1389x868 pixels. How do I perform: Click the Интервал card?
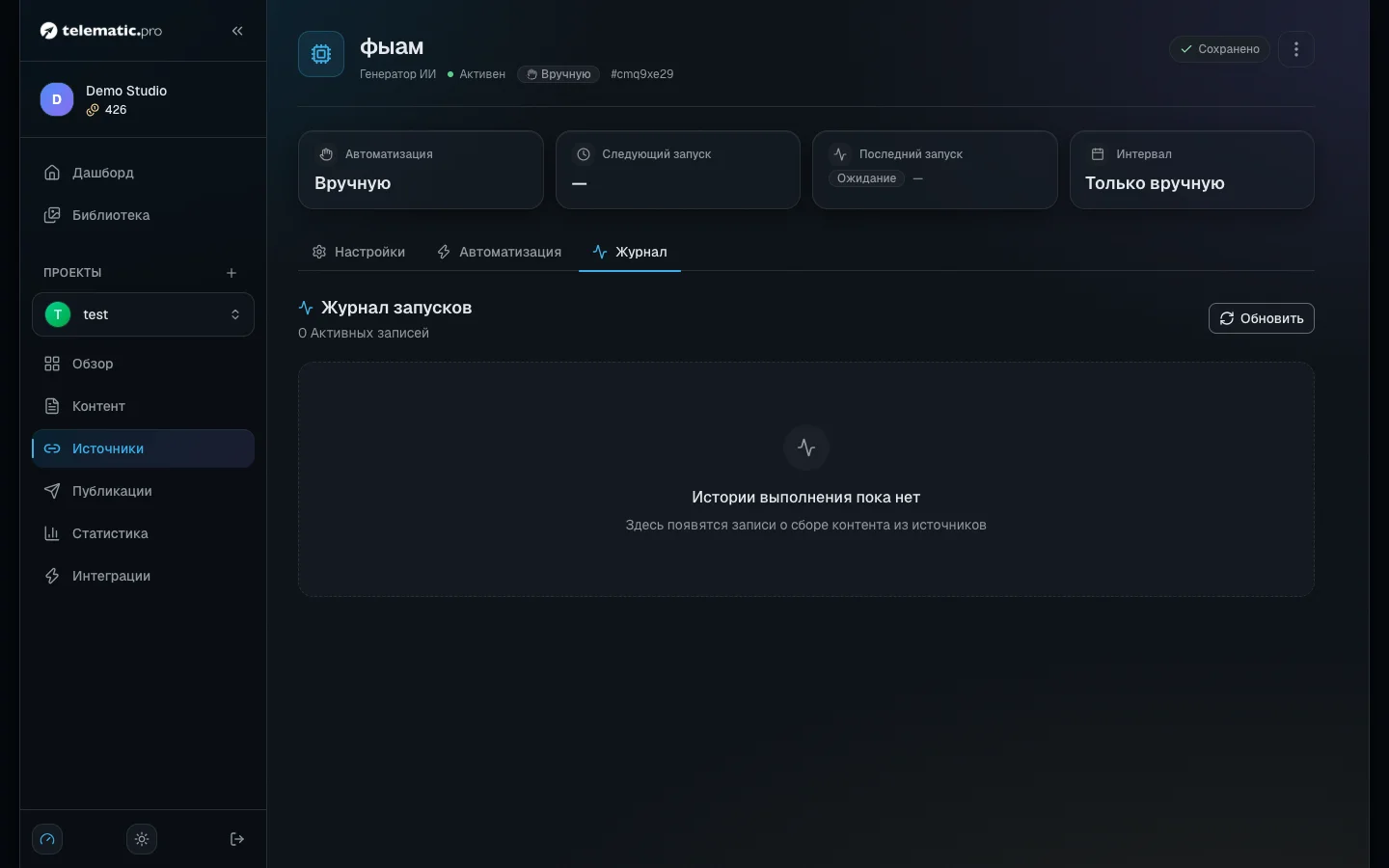point(1192,170)
